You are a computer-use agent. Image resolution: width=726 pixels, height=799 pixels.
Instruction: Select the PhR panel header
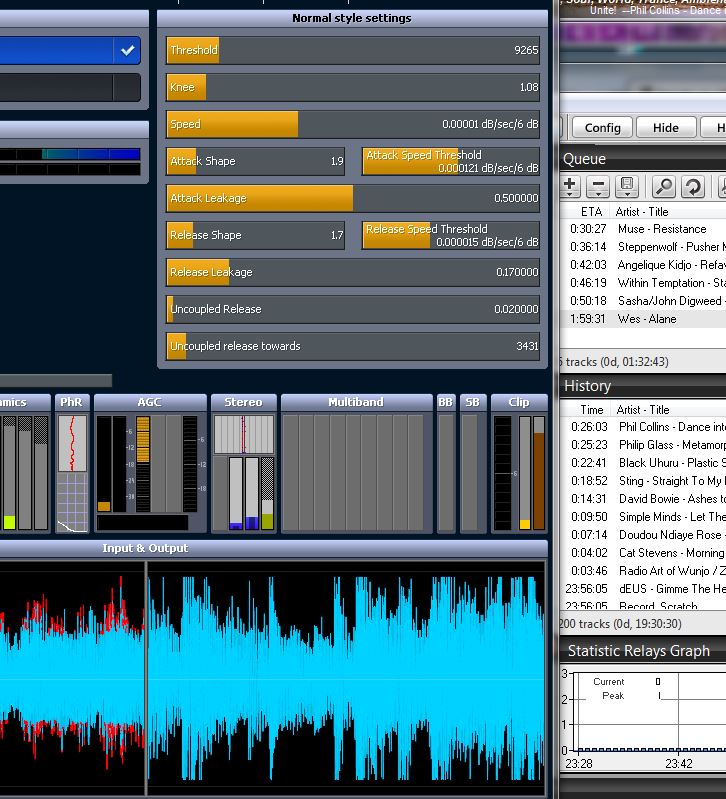72,402
